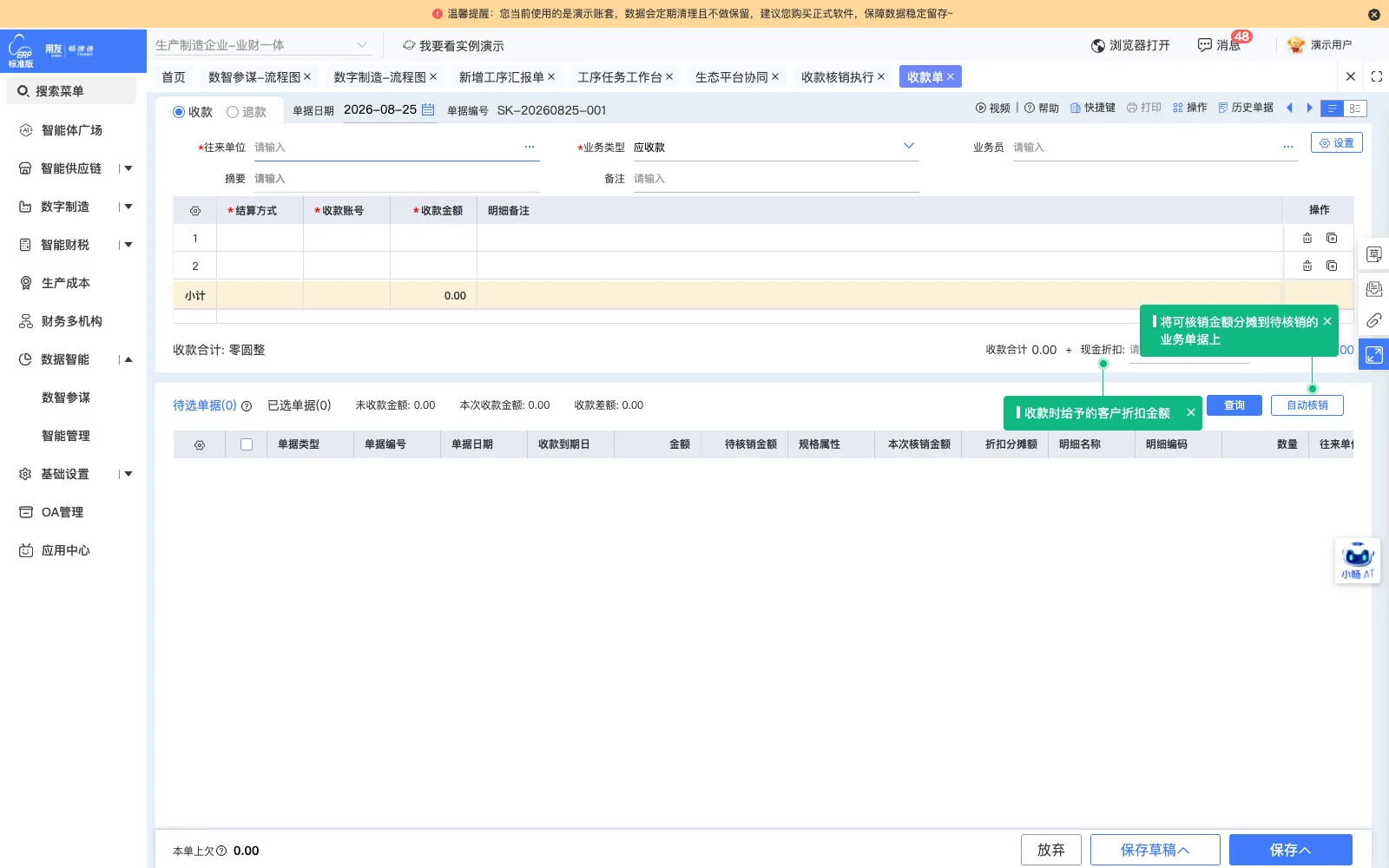Go to previous document with left arrow
Viewport: 1389px width, 868px height.
(x=1289, y=108)
